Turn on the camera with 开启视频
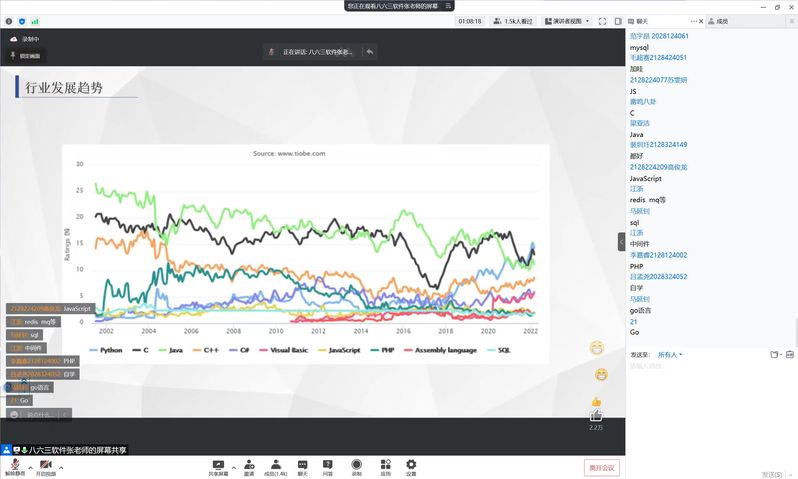The image size is (798, 479). point(46,465)
